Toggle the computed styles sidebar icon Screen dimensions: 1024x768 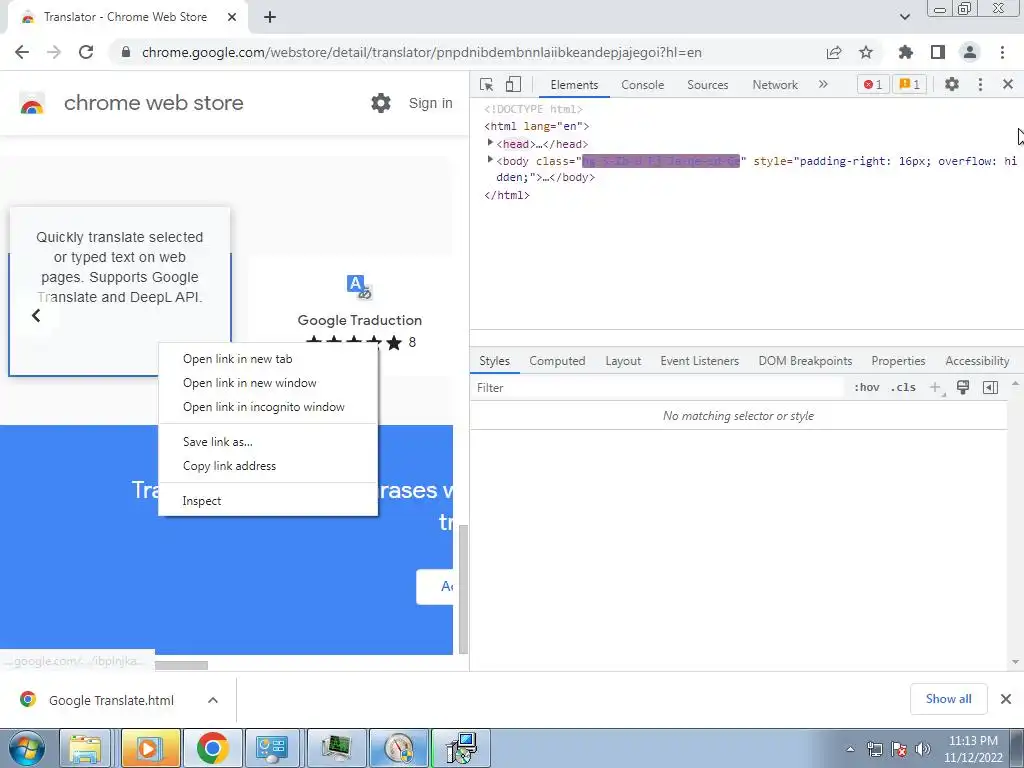coord(990,387)
